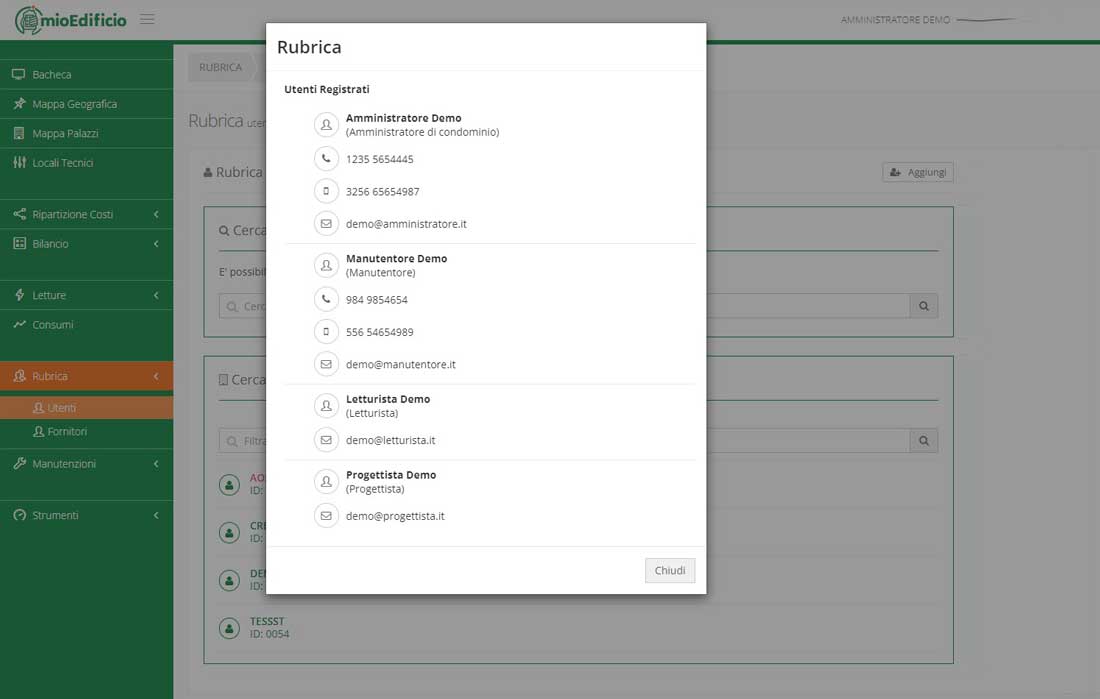Click mobile icon next to 3256 65654987
Viewport: 1100px width, 699px height.
click(326, 191)
